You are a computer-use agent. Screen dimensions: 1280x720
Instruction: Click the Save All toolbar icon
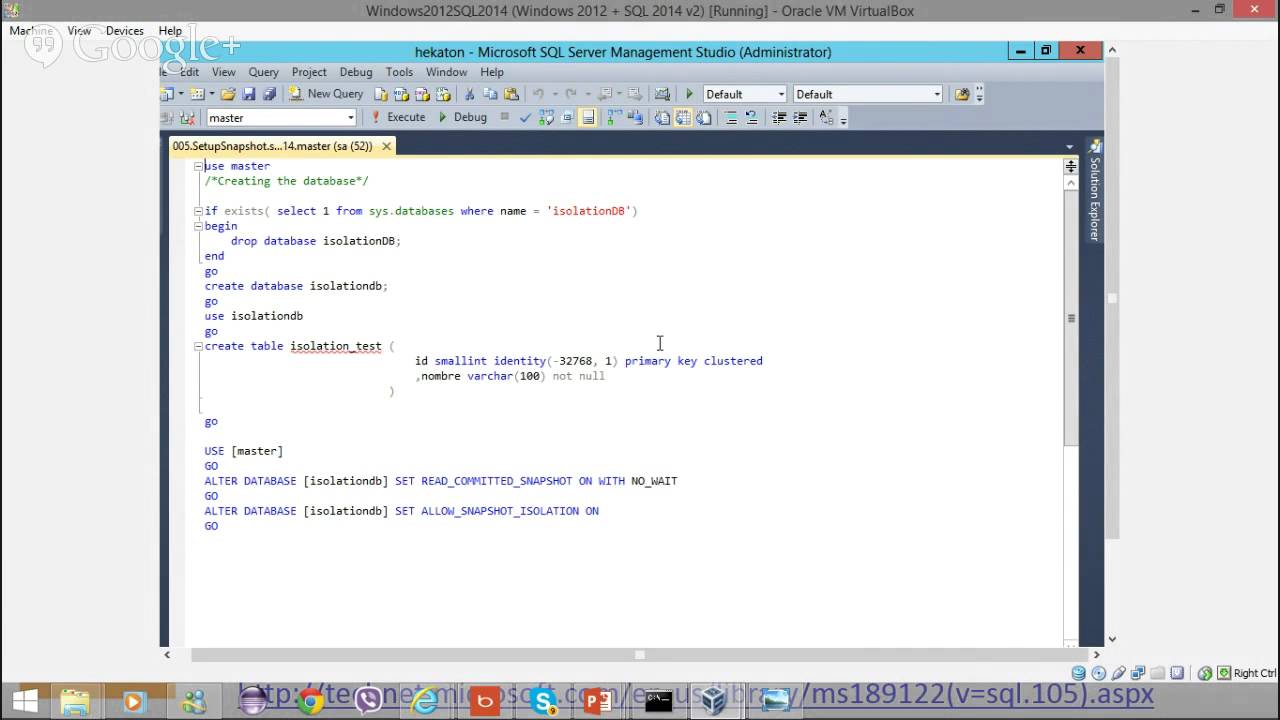pos(269,94)
